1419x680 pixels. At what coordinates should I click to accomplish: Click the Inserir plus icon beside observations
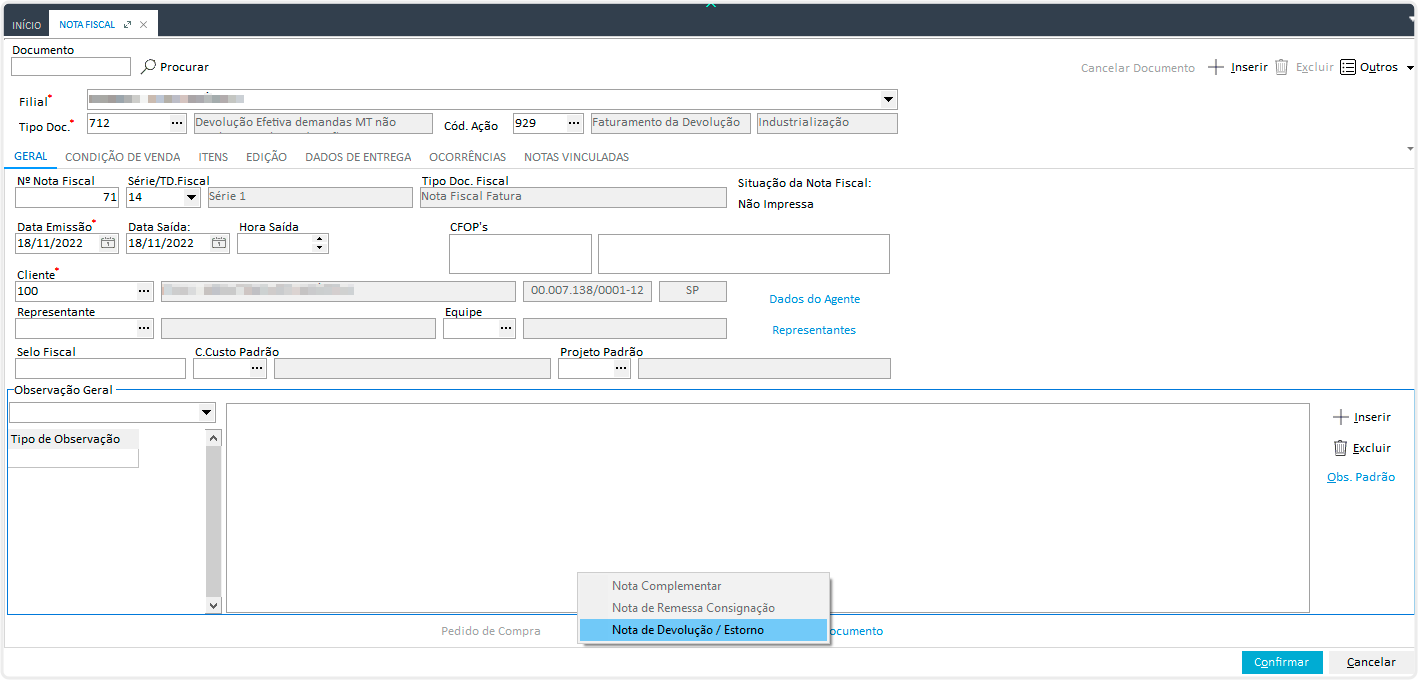[1341, 417]
